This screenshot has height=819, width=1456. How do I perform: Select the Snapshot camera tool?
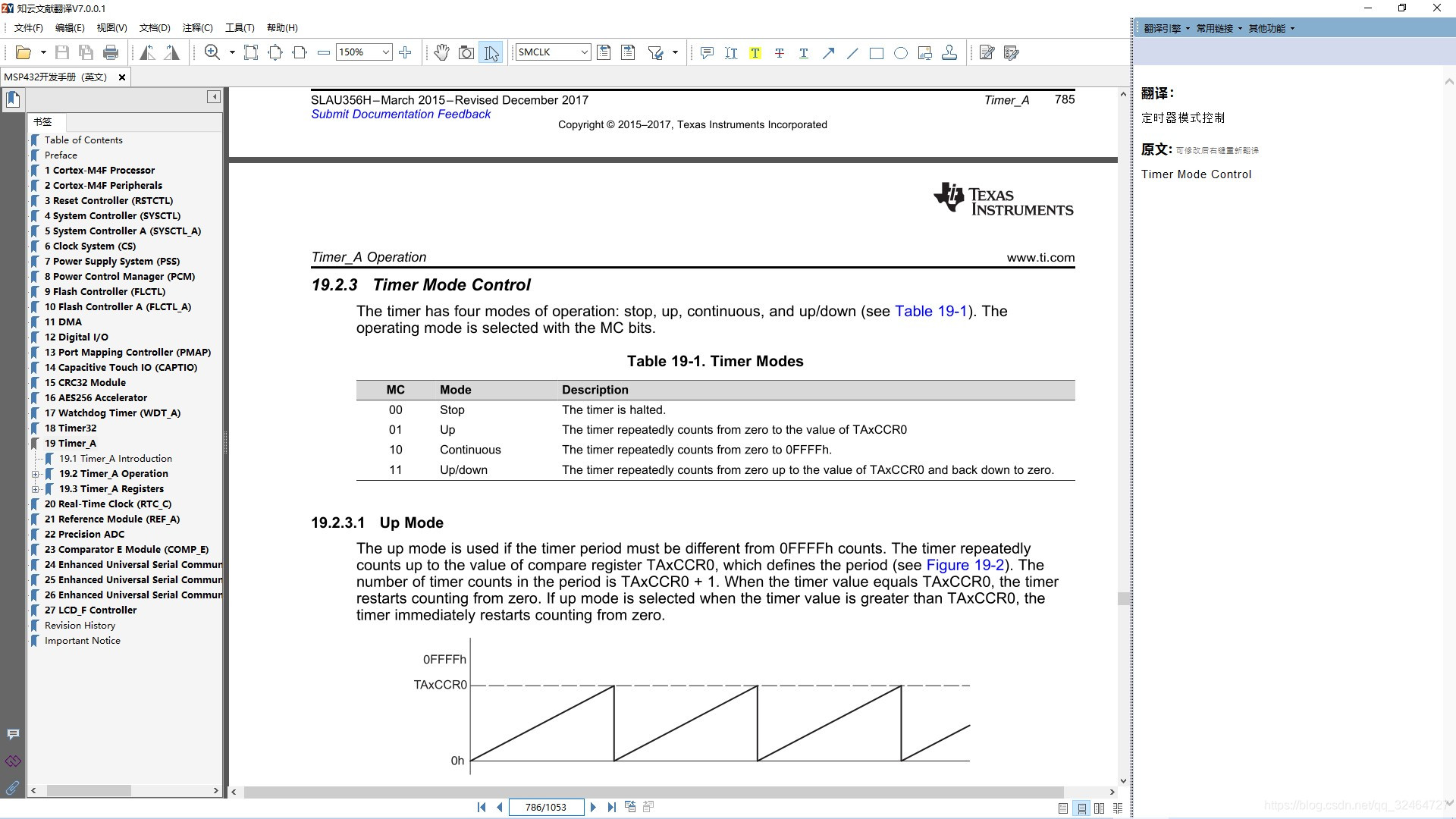(466, 52)
